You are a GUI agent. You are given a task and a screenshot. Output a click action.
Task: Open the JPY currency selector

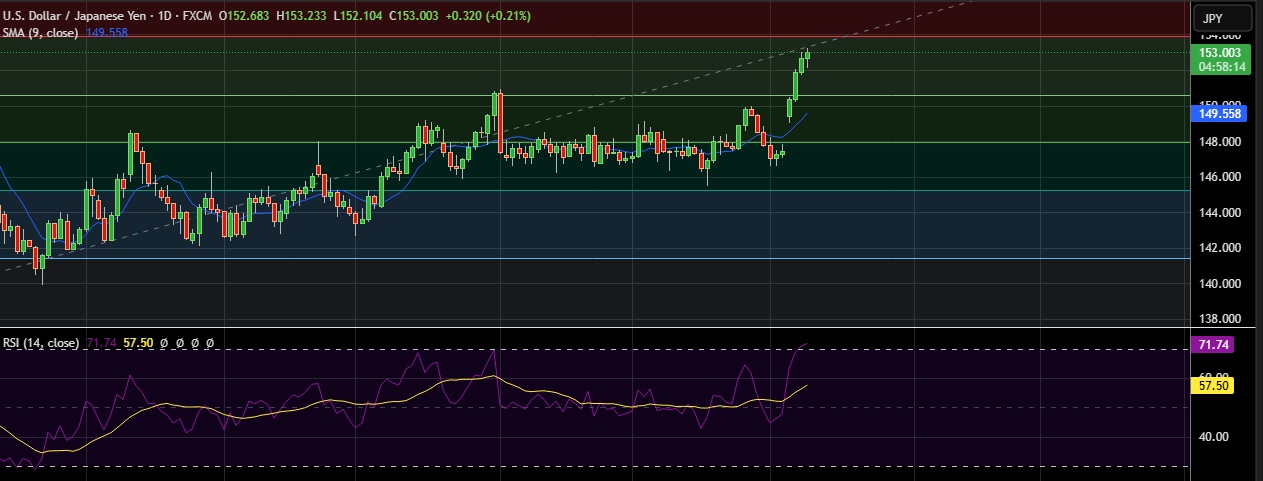pos(1211,18)
